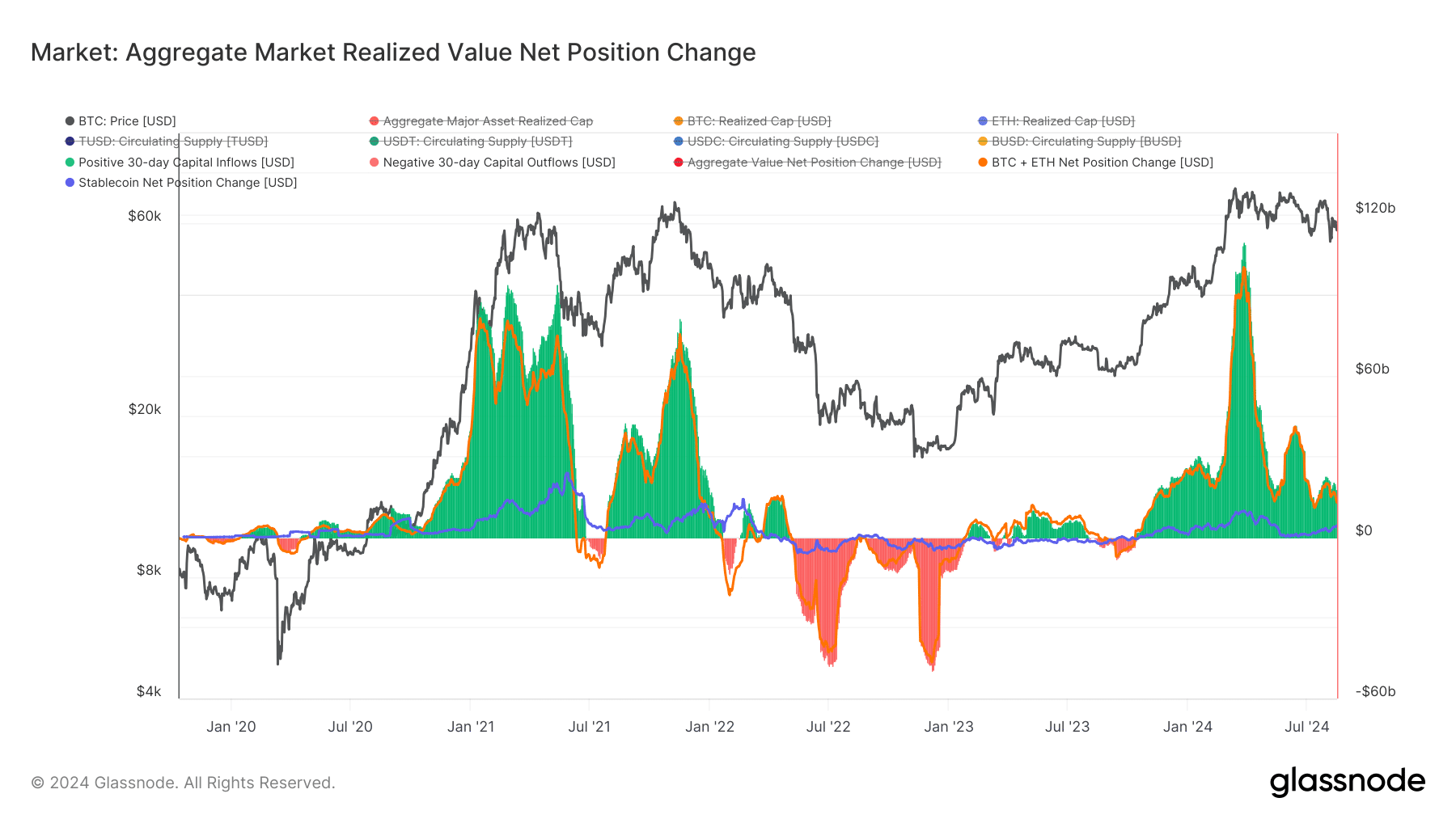Image resolution: width=1456 pixels, height=819 pixels.
Task: Enable BTC: Realized Cap [USD] series
Action: (752, 121)
